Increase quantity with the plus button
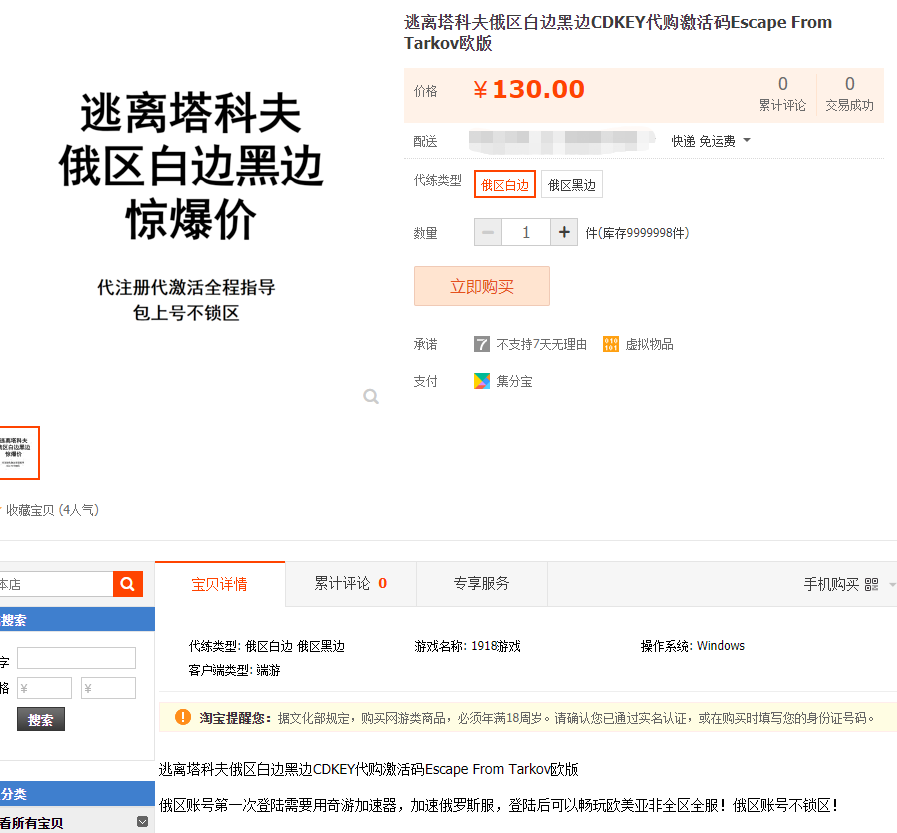Viewport: 897px width, 833px height. (x=564, y=232)
